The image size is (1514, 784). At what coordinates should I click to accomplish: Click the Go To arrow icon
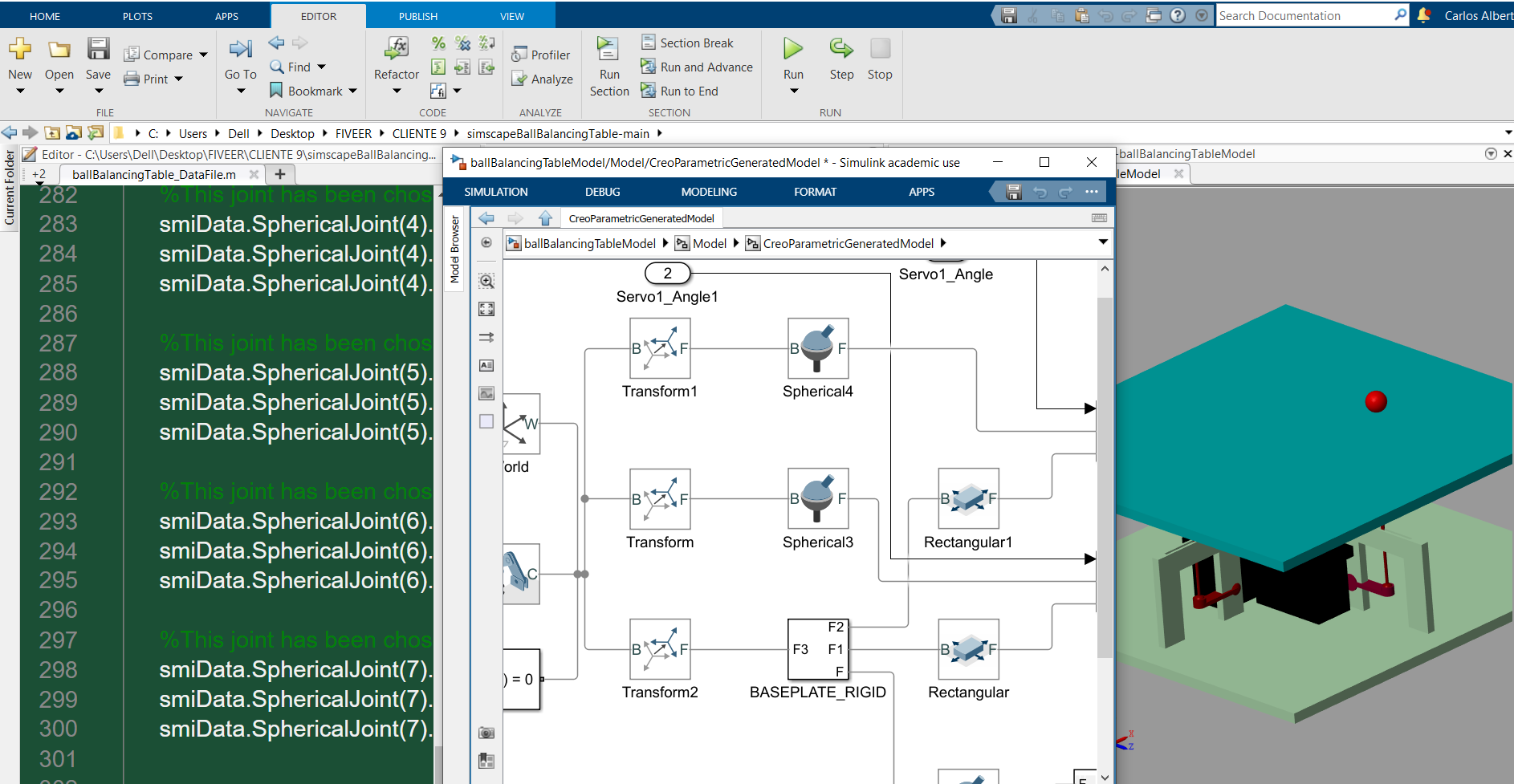tap(240, 49)
